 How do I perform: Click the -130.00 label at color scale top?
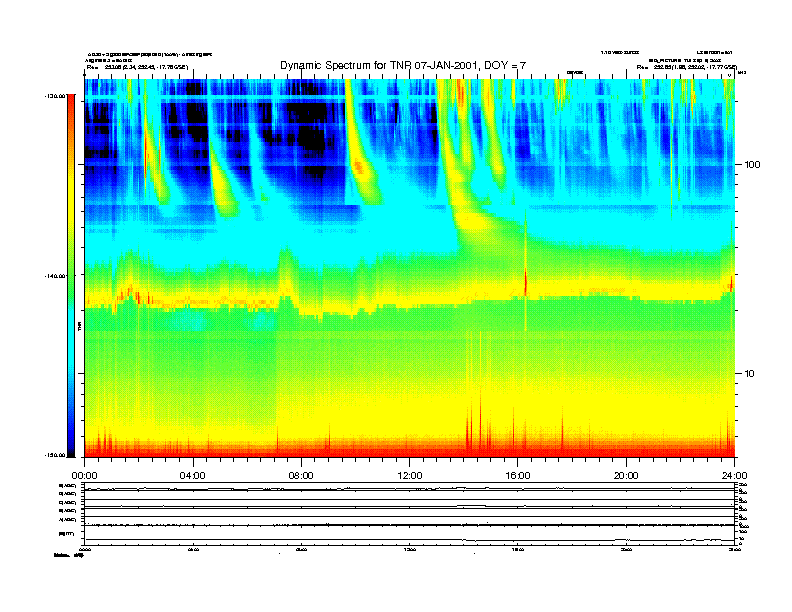click(55, 95)
